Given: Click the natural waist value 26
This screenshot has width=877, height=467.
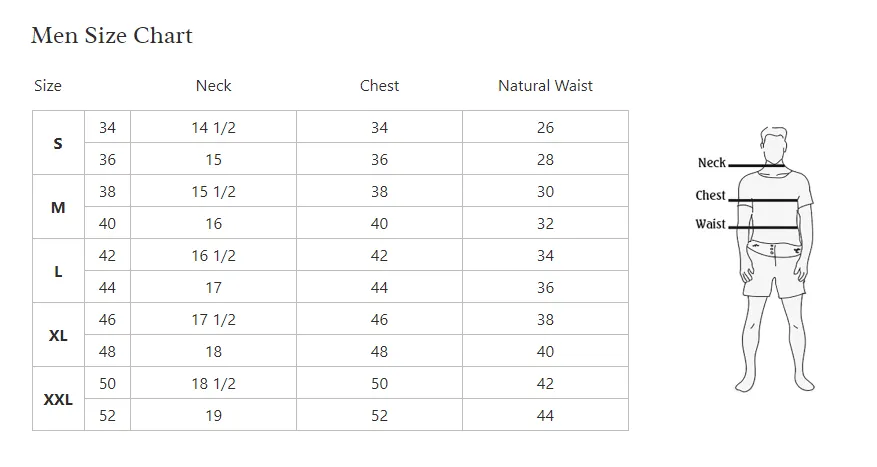Looking at the screenshot, I should pyautogui.click(x=545, y=127).
